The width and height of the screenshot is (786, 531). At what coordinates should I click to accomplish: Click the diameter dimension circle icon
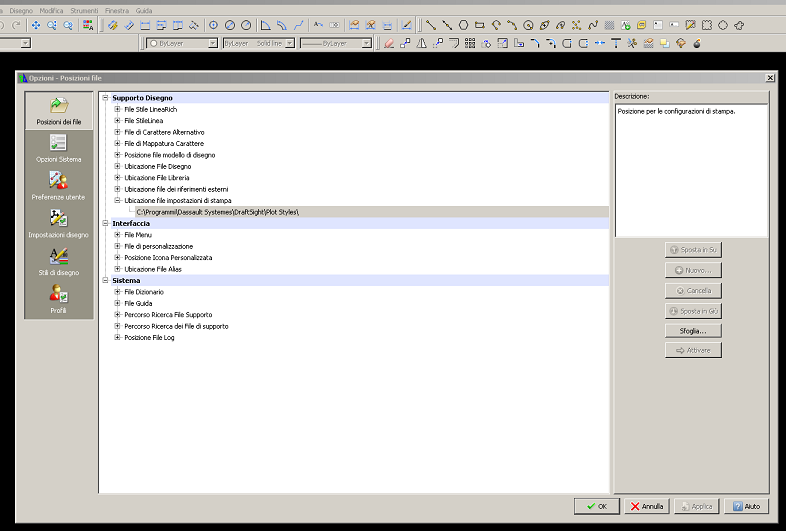230,25
